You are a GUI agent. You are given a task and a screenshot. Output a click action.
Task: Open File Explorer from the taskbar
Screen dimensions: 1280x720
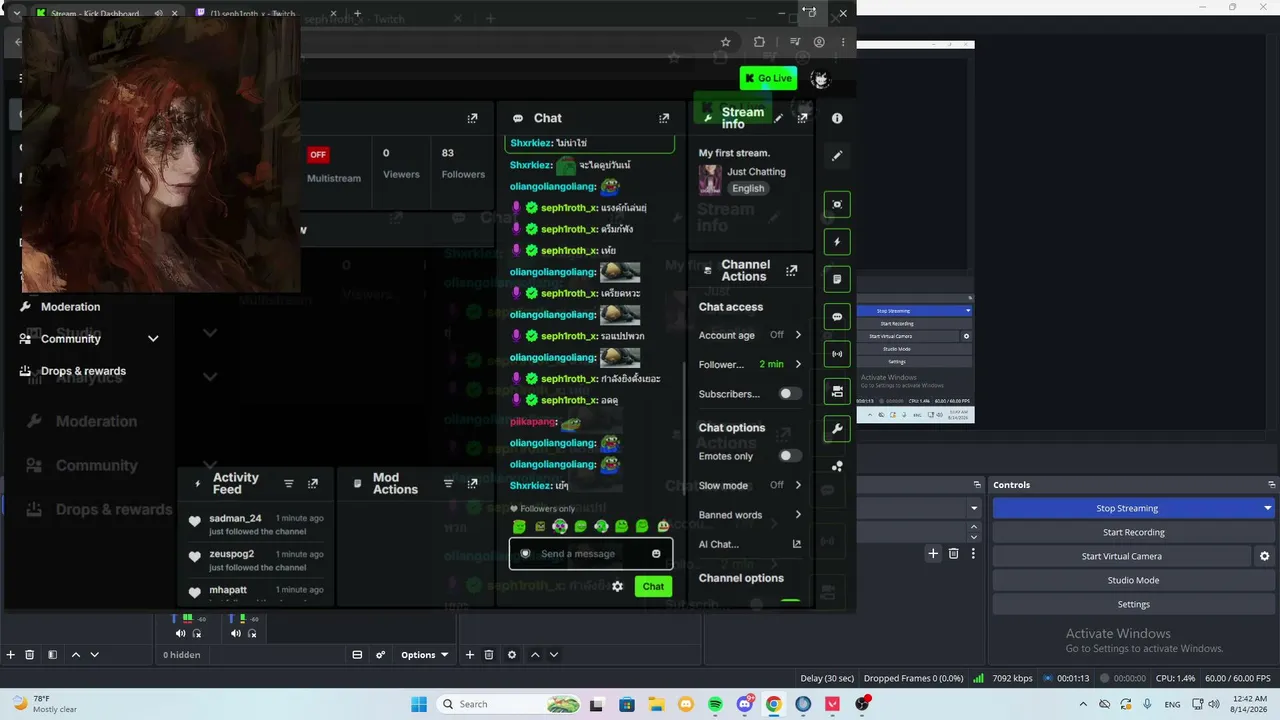pyautogui.click(x=658, y=704)
